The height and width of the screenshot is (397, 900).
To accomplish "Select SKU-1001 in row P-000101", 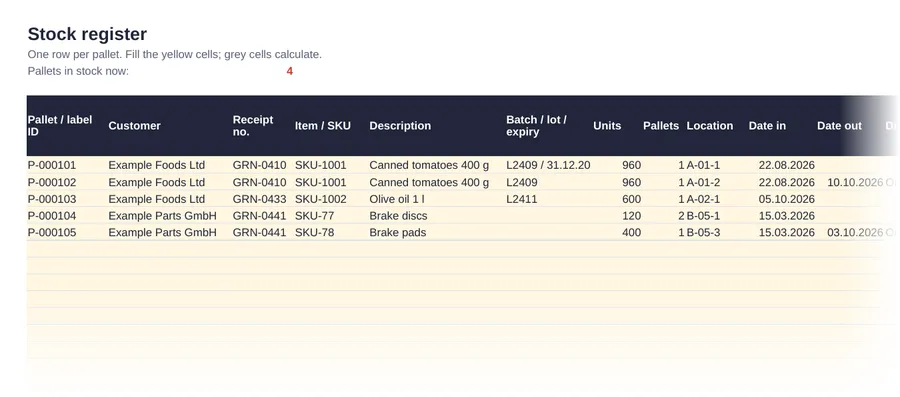I will pyautogui.click(x=321, y=165).
